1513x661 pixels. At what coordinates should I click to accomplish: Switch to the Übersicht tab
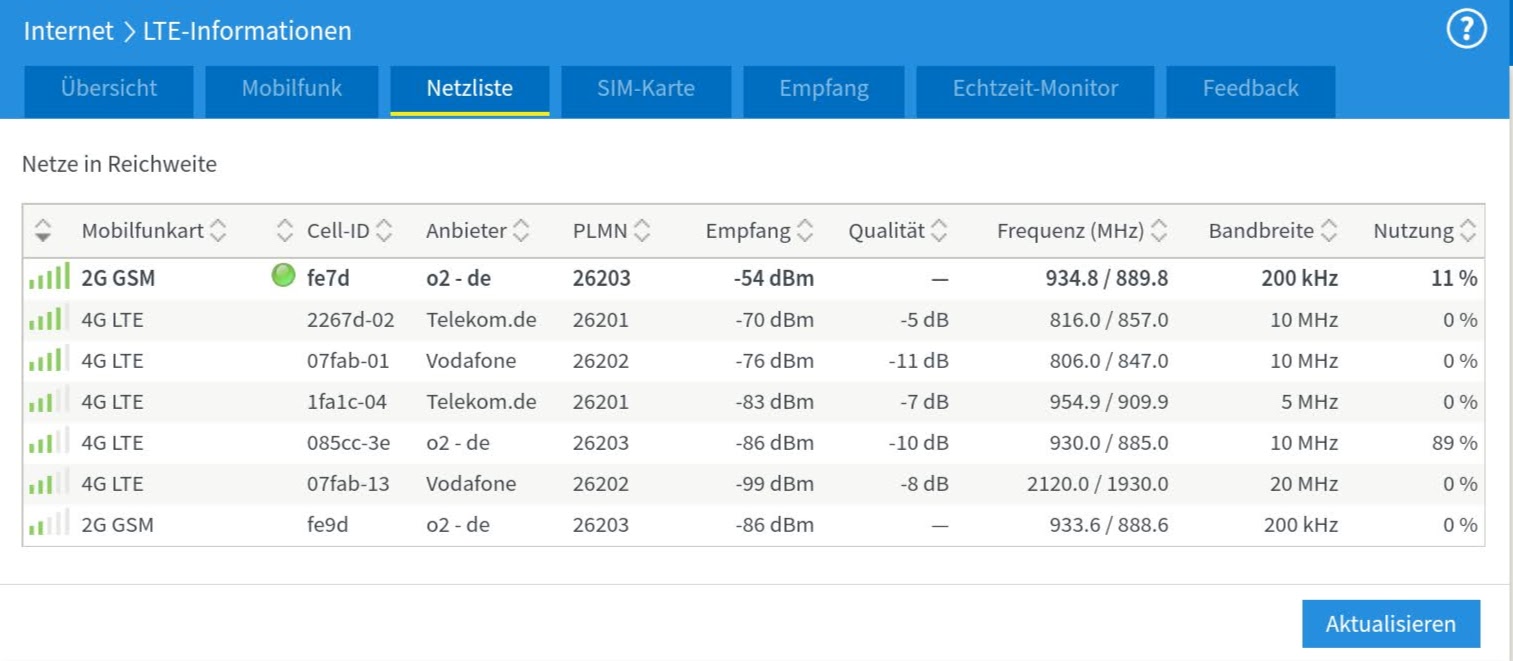(x=108, y=88)
